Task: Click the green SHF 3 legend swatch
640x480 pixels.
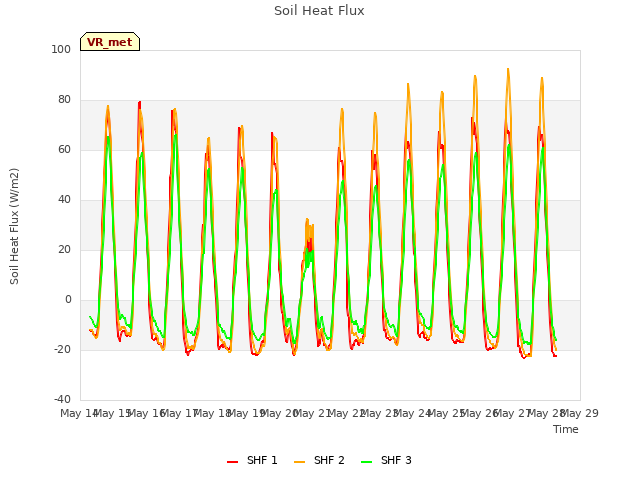Action: coord(367,462)
